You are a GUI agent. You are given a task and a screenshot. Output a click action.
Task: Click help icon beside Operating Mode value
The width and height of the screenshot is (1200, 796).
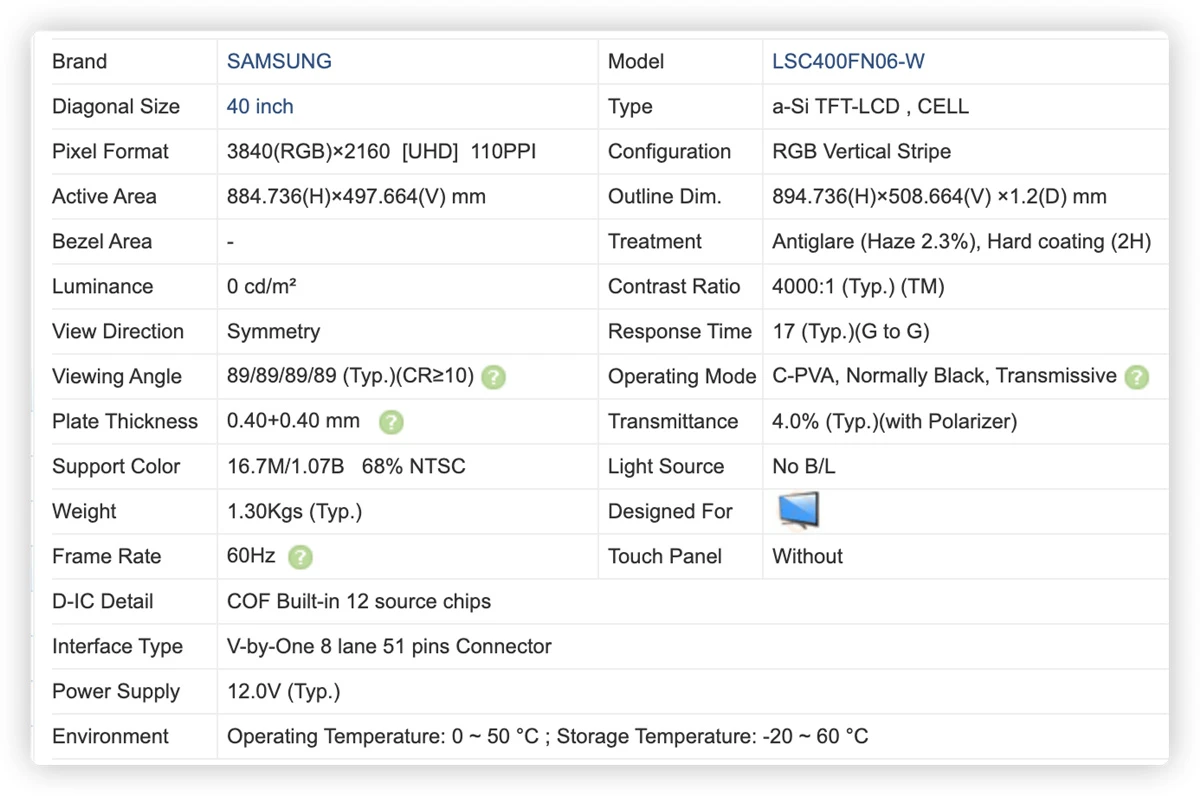coord(1136,377)
